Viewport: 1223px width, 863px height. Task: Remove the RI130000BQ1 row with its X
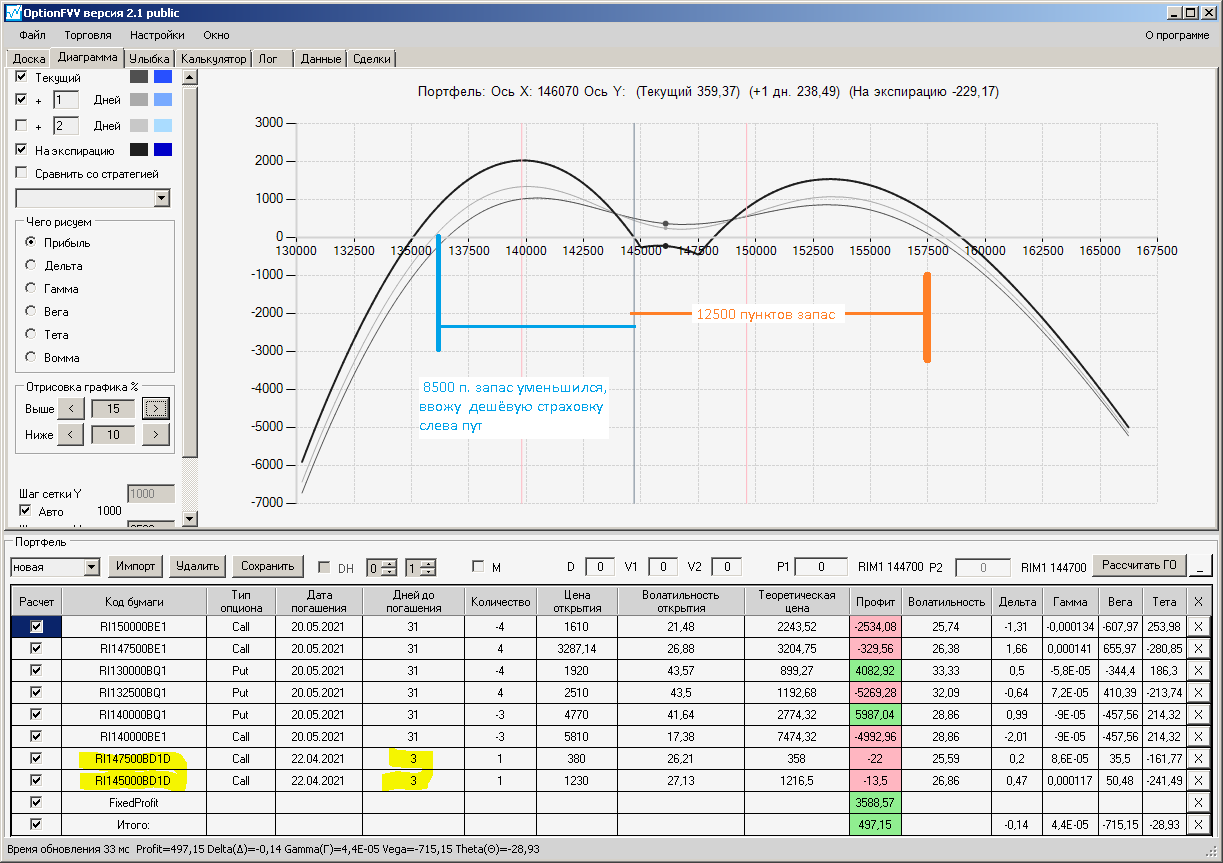coord(1198,670)
